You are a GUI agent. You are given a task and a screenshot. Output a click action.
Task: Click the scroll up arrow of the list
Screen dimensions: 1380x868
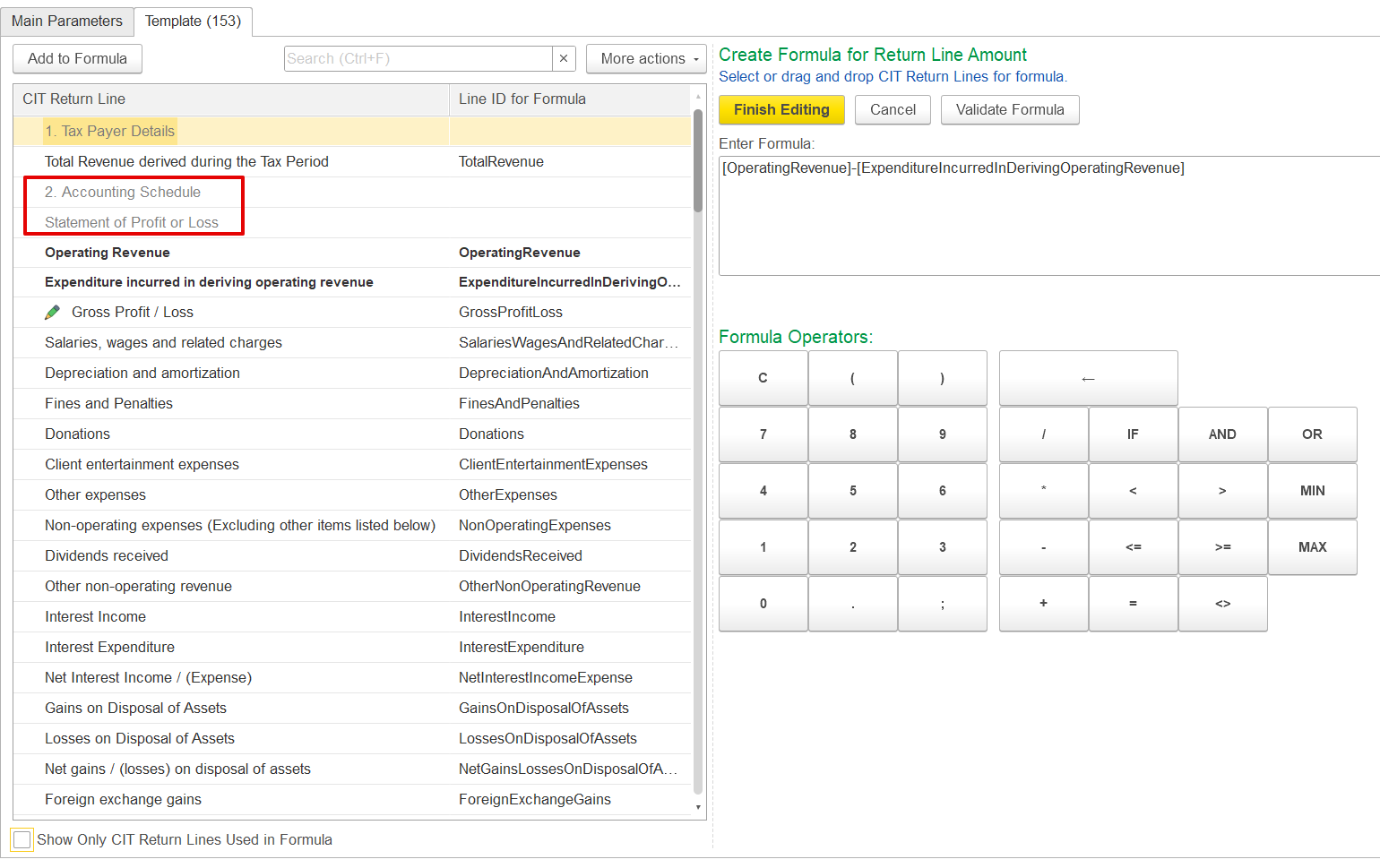pyautogui.click(x=698, y=95)
